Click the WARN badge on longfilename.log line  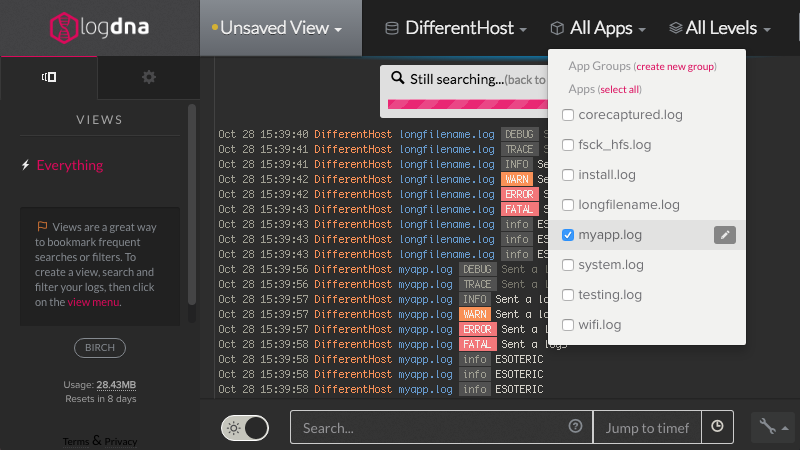coord(517,180)
